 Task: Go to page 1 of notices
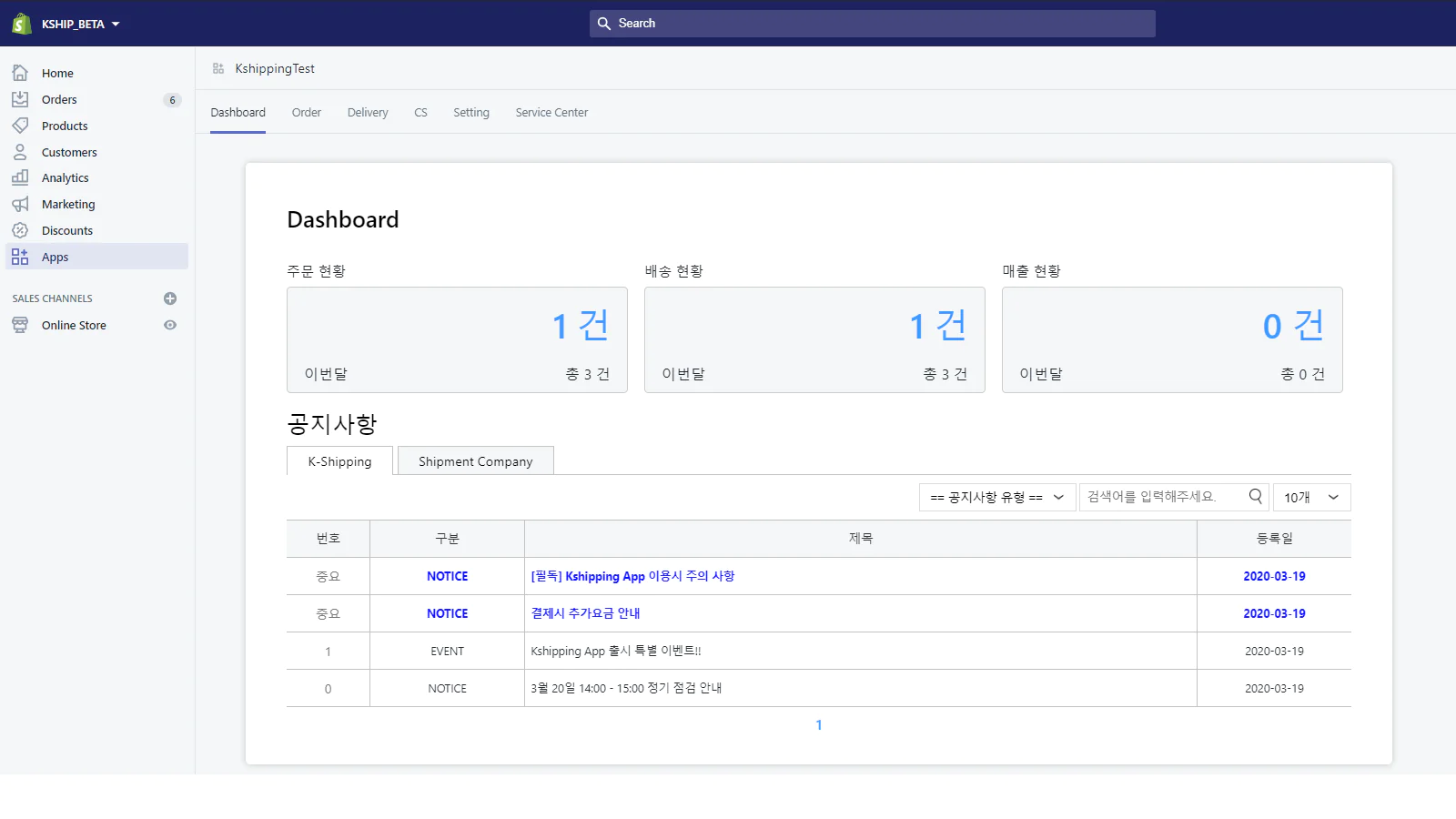(x=819, y=725)
